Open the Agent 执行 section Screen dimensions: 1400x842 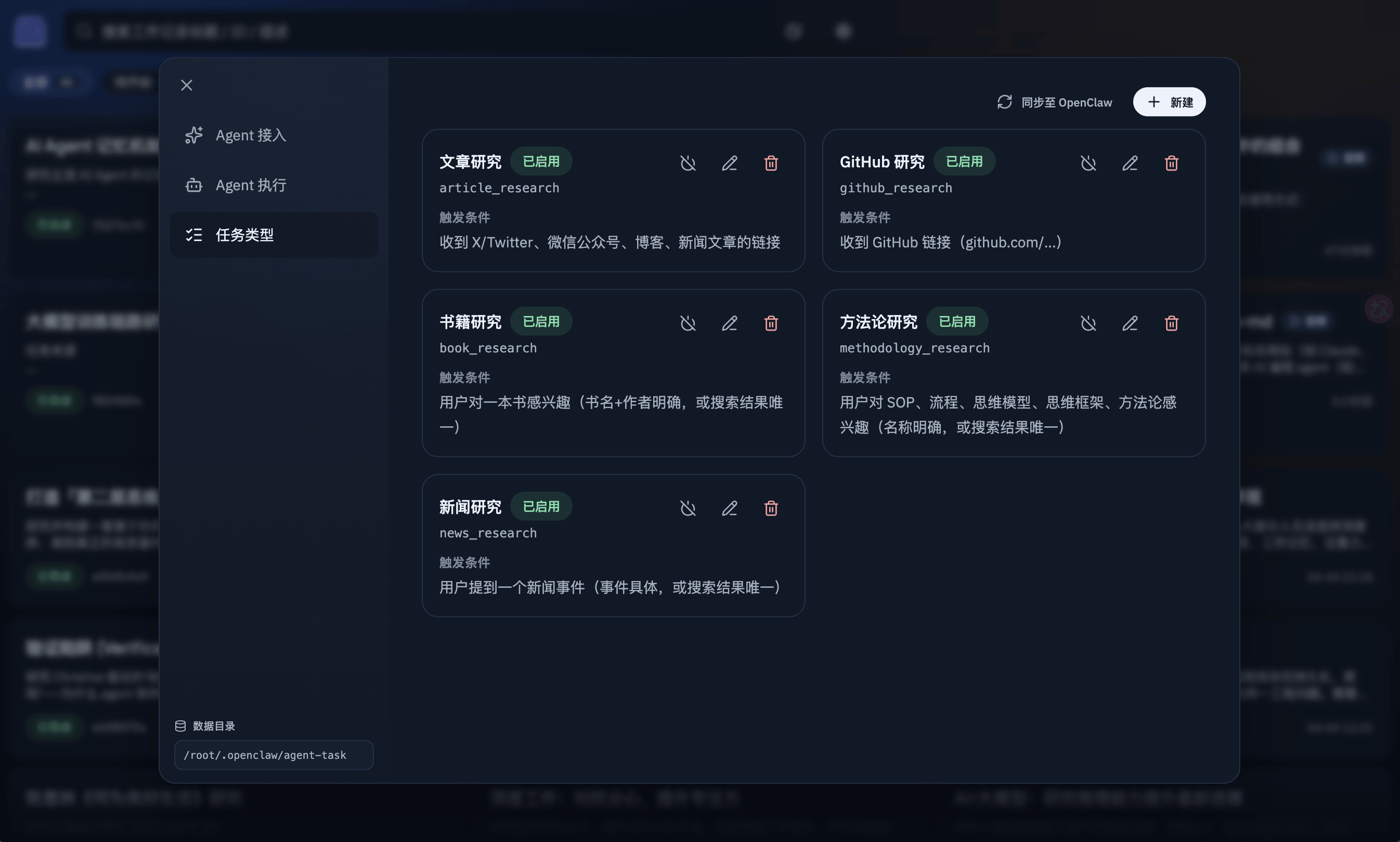tap(274, 185)
